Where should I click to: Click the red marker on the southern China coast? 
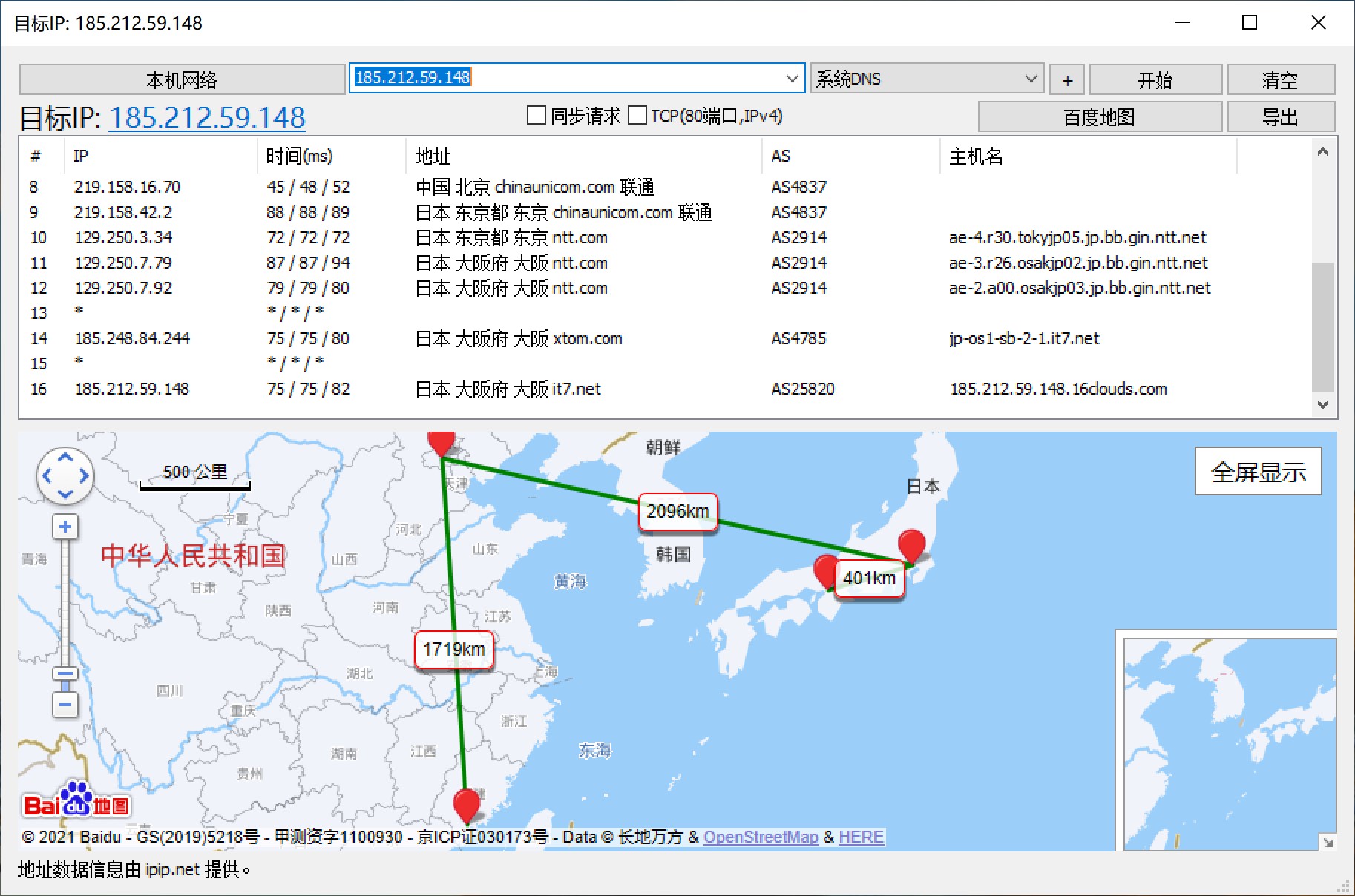click(467, 806)
